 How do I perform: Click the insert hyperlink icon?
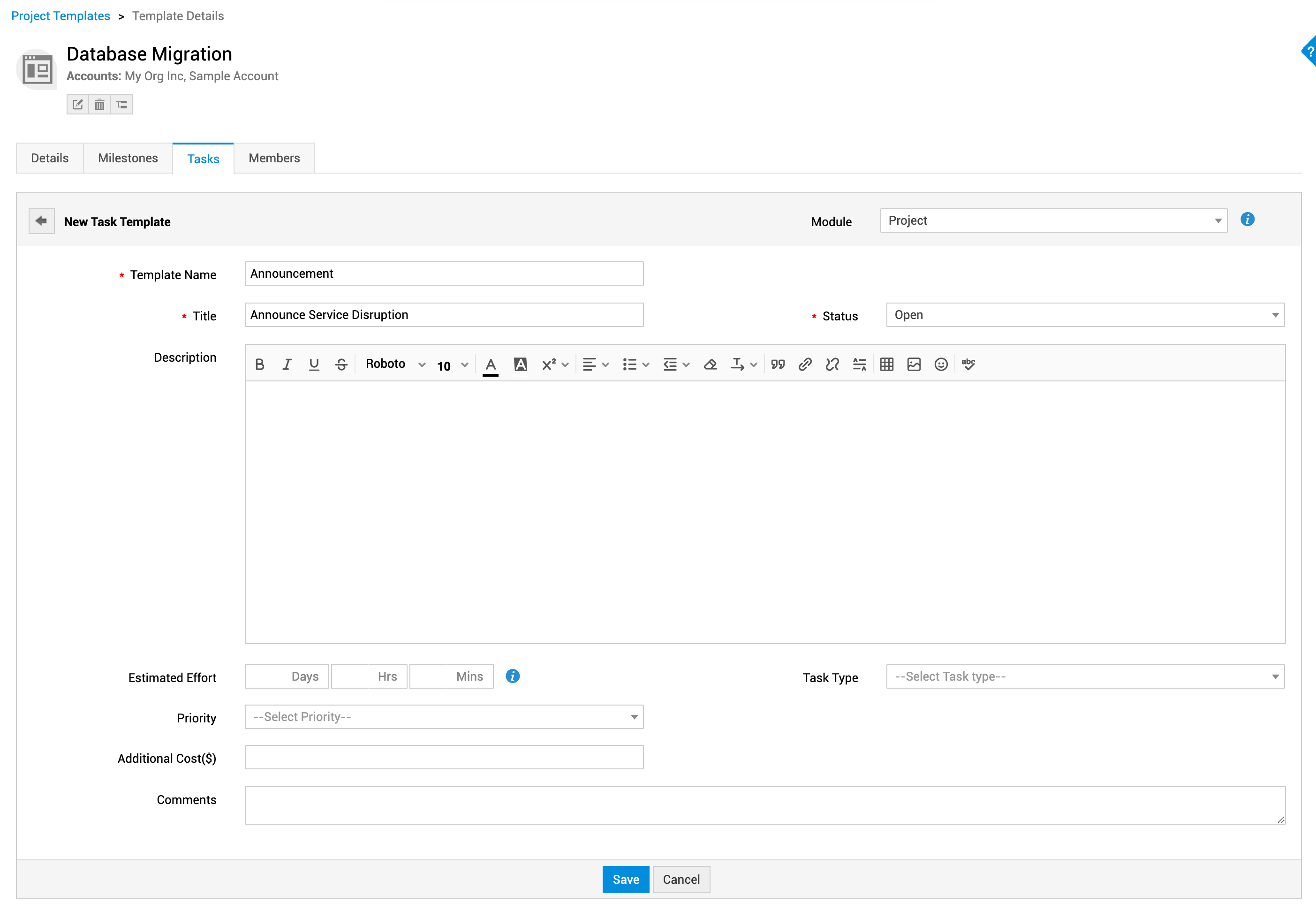pyautogui.click(x=805, y=364)
